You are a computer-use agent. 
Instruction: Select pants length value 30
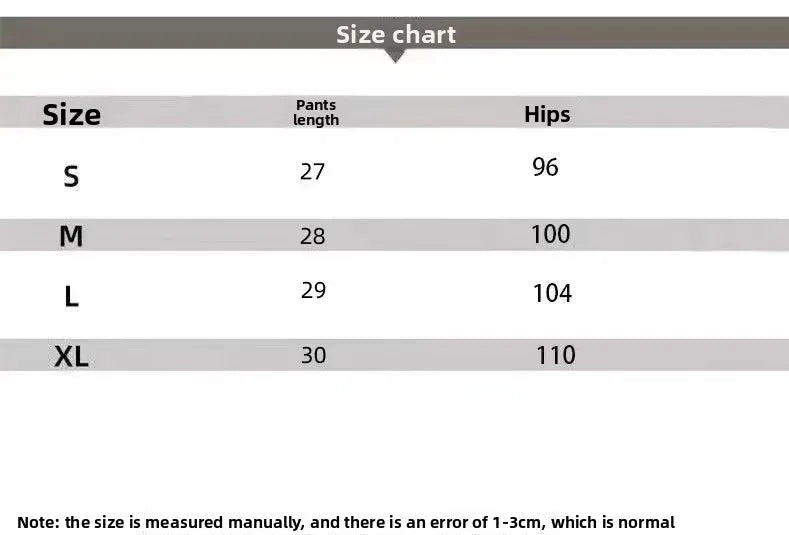click(x=313, y=355)
